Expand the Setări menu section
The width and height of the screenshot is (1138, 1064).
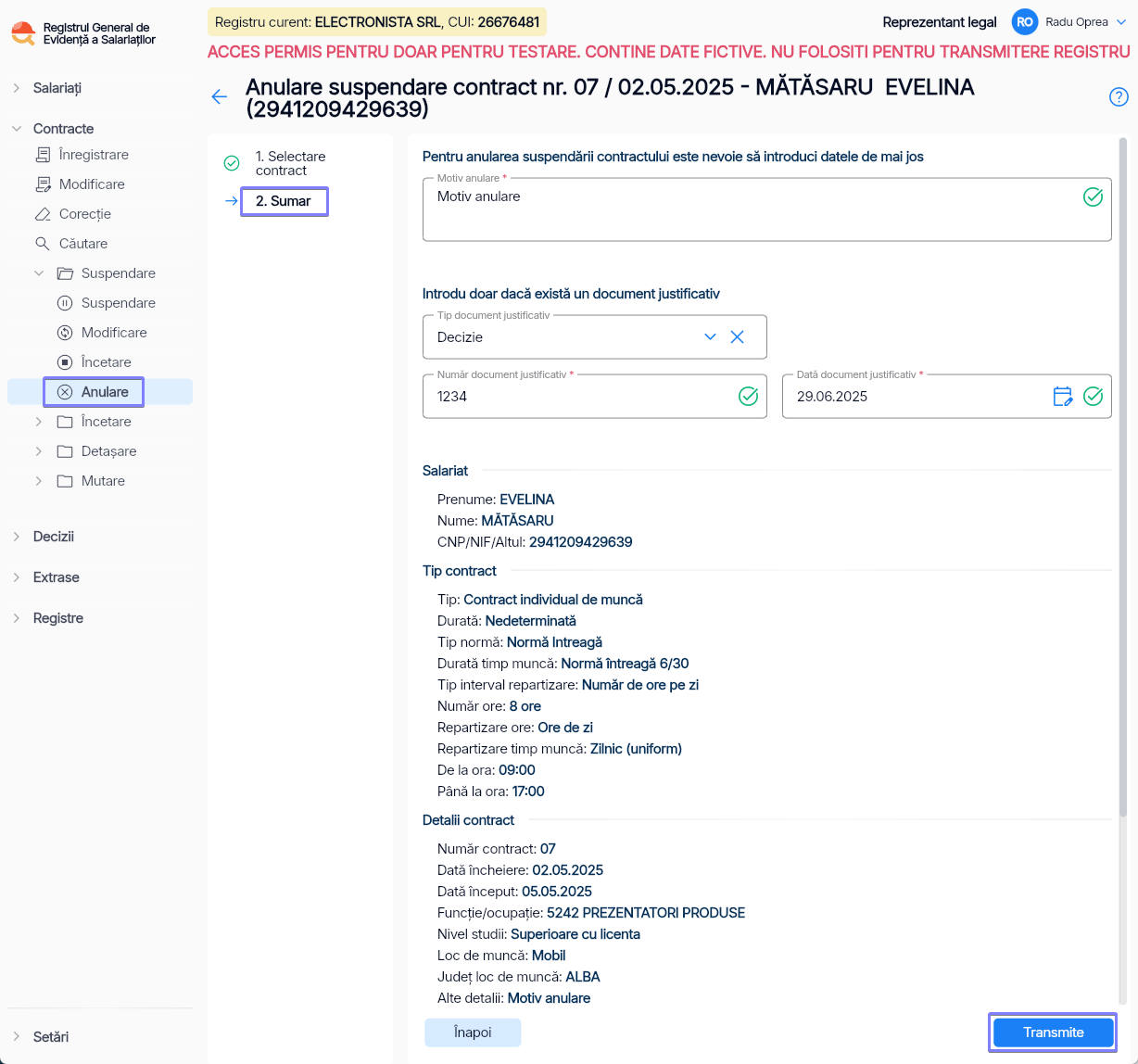[x=17, y=1037]
